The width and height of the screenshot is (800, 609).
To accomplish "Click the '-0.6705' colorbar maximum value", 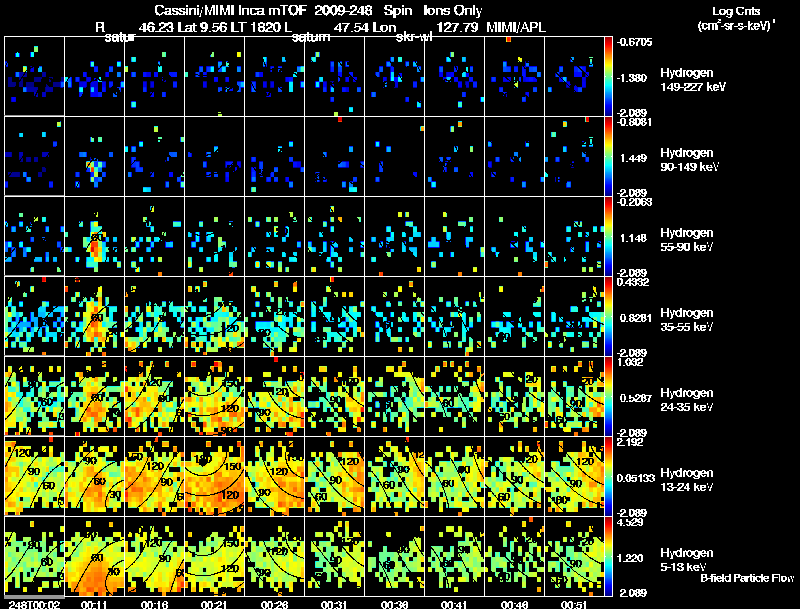I will coord(634,42).
